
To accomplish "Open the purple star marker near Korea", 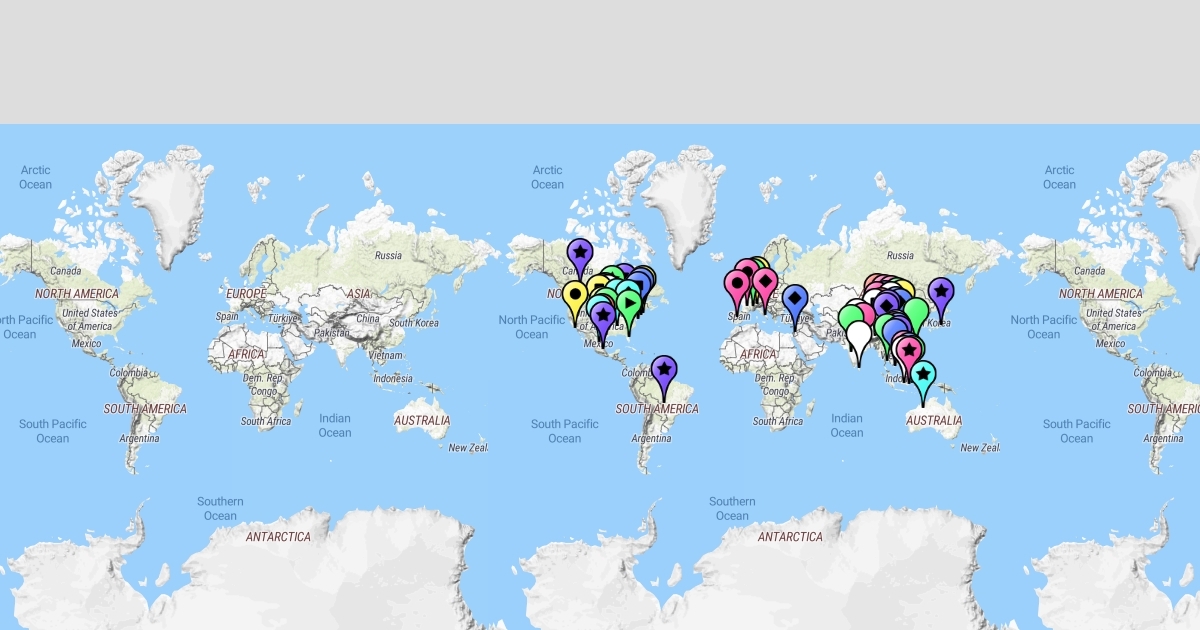I will 940,292.
